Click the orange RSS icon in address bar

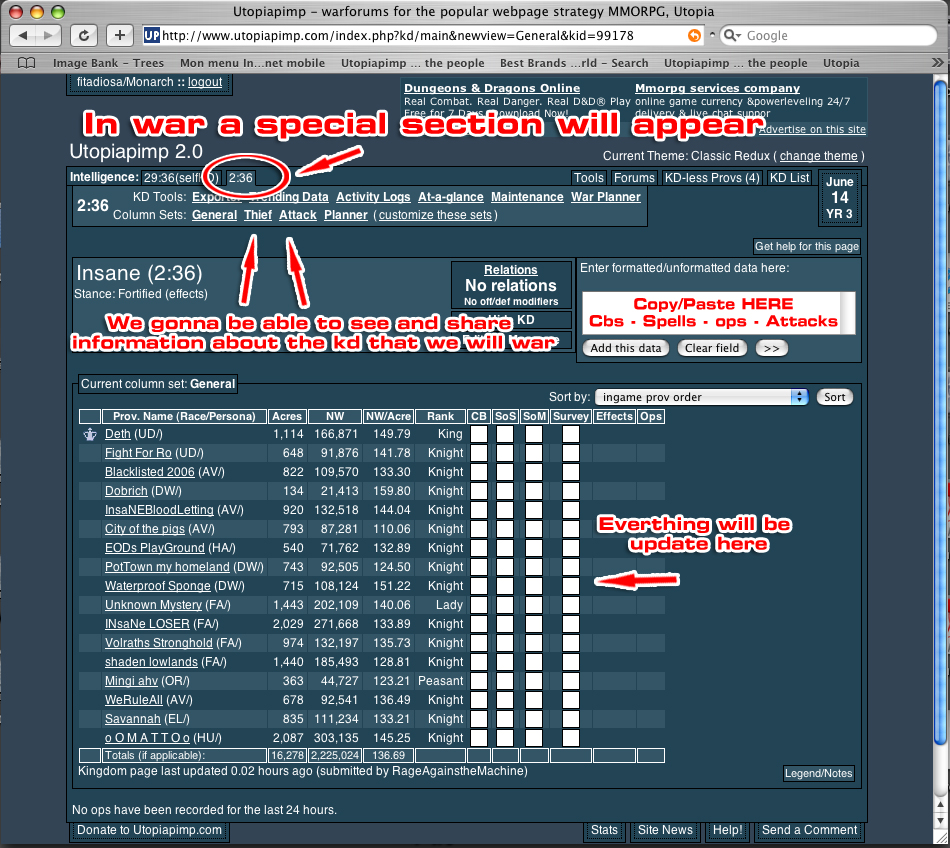point(694,36)
